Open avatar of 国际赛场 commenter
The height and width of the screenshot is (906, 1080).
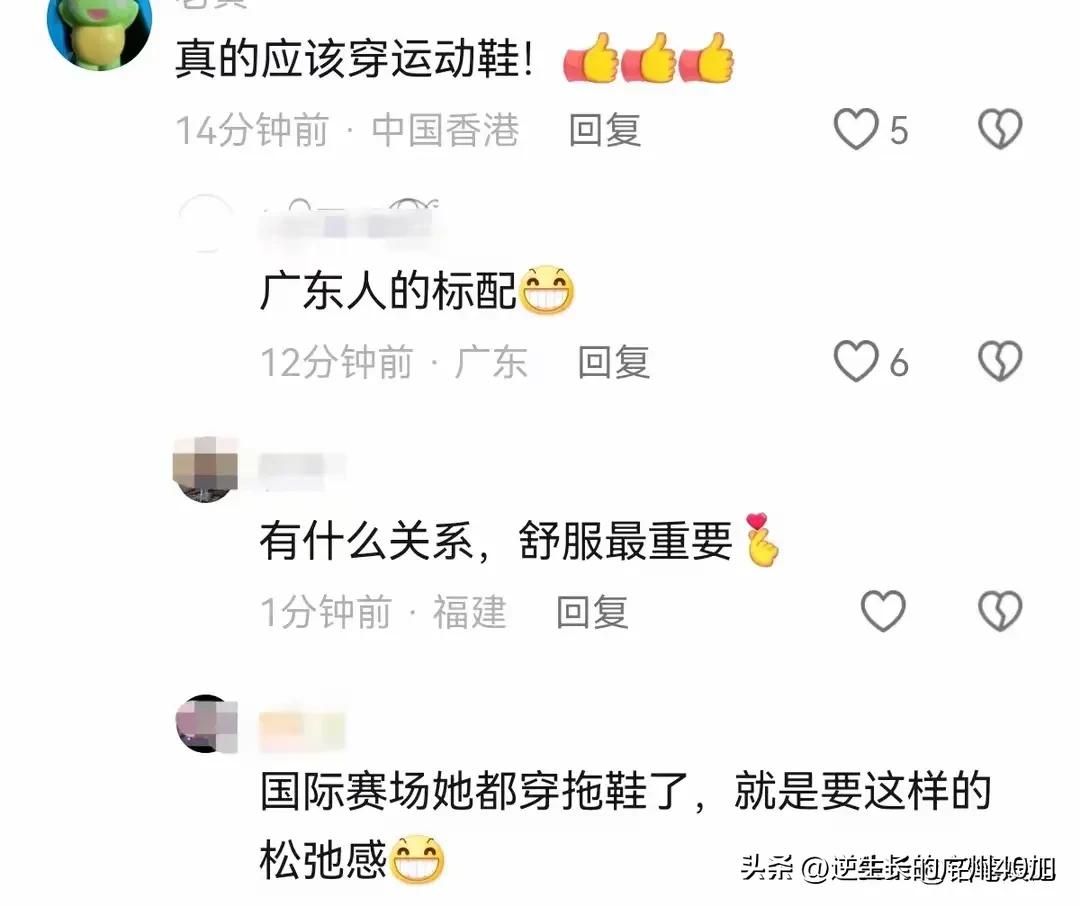pyautogui.click(x=207, y=723)
